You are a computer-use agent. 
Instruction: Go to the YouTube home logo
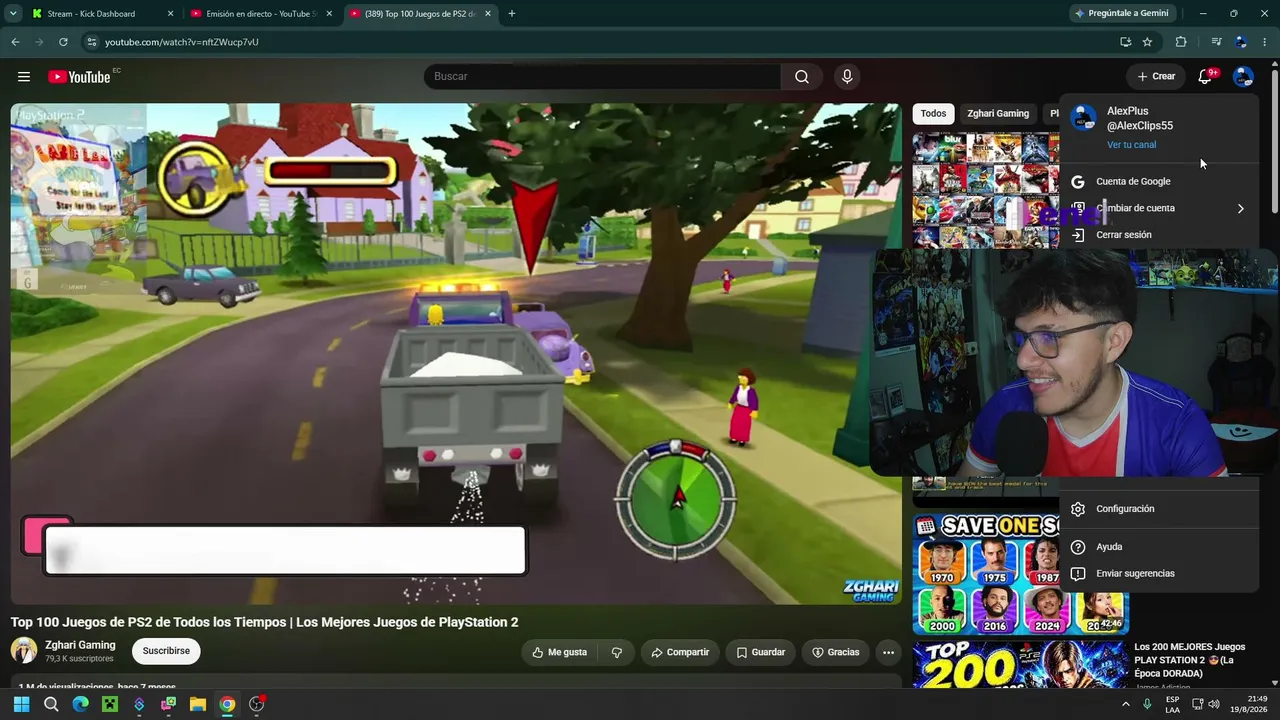tap(79, 77)
